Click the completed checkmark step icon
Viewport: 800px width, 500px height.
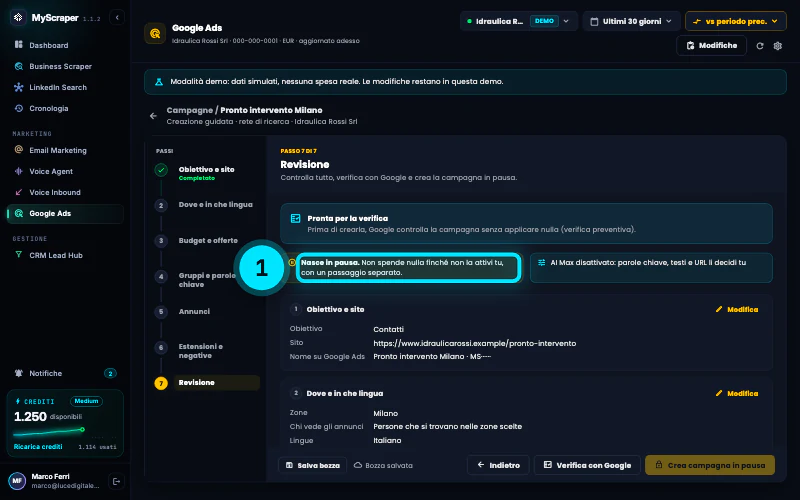pyautogui.click(x=161, y=170)
